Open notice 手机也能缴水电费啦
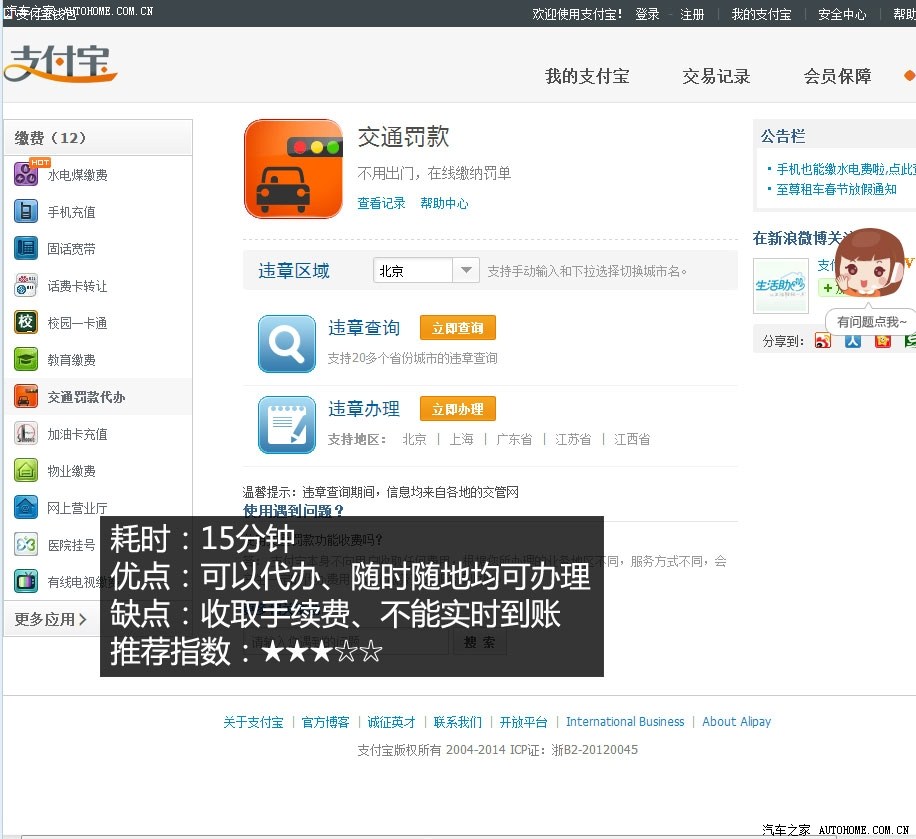 tap(846, 169)
